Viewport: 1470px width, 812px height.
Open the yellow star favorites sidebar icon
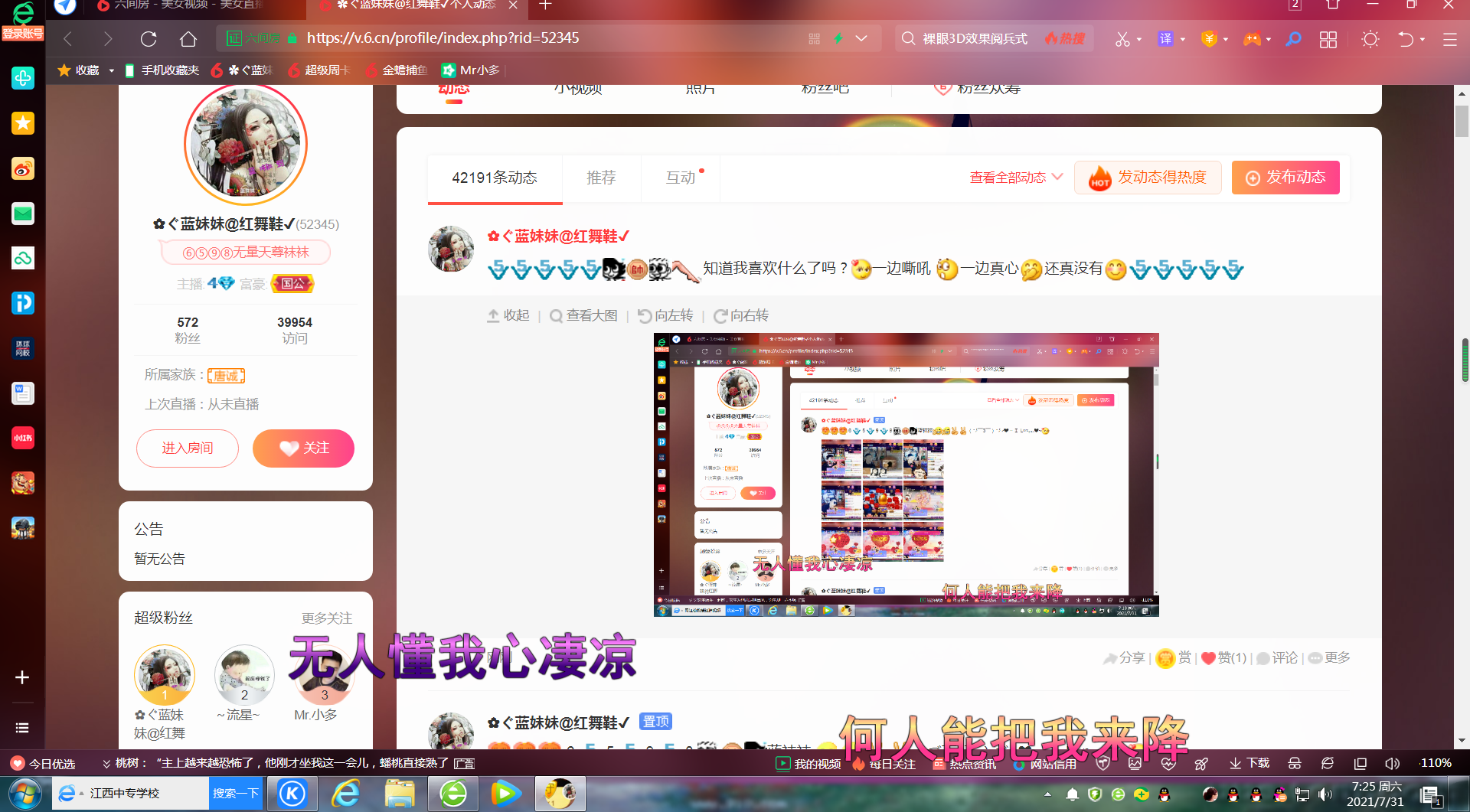point(23,123)
